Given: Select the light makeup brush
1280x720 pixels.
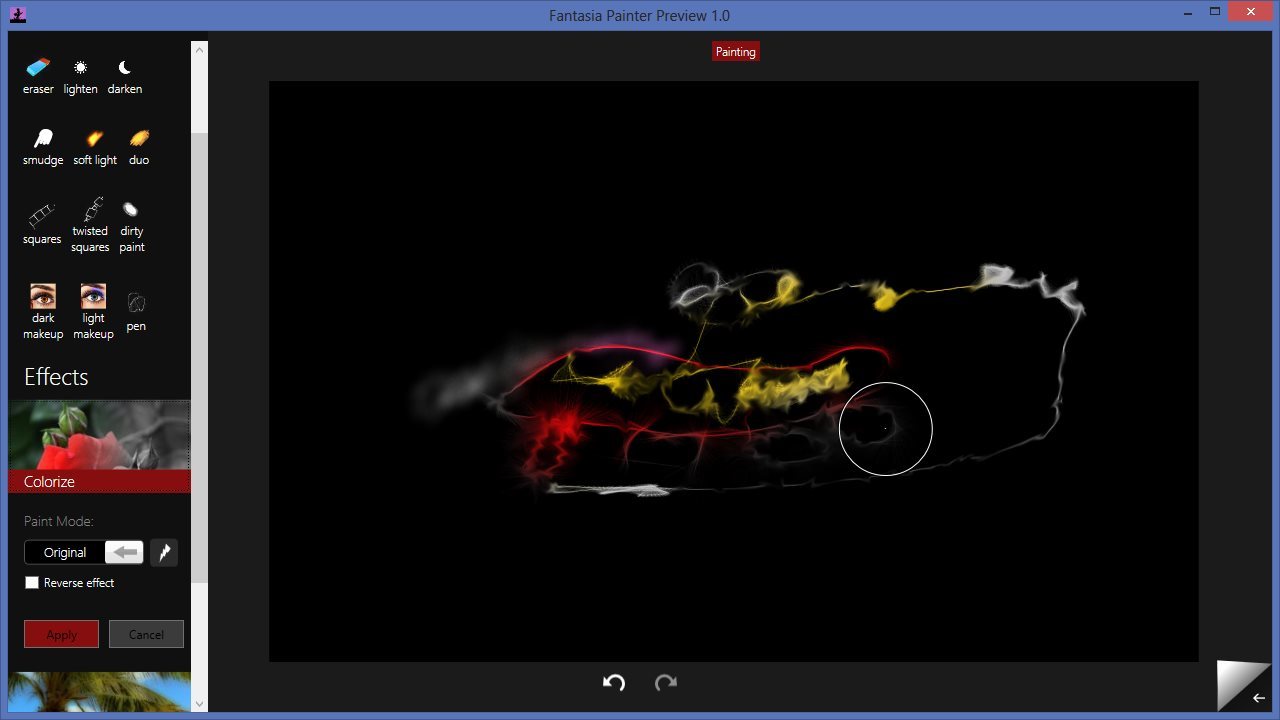Looking at the screenshot, I should [93, 310].
